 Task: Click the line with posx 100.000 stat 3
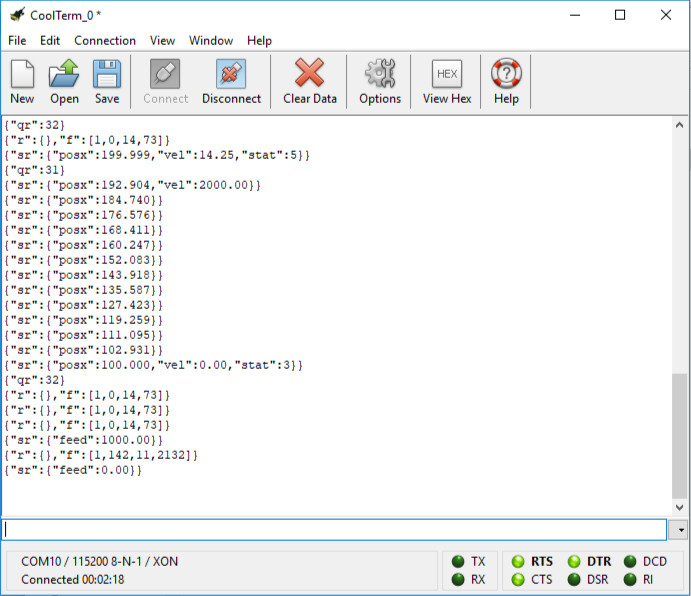pos(154,365)
